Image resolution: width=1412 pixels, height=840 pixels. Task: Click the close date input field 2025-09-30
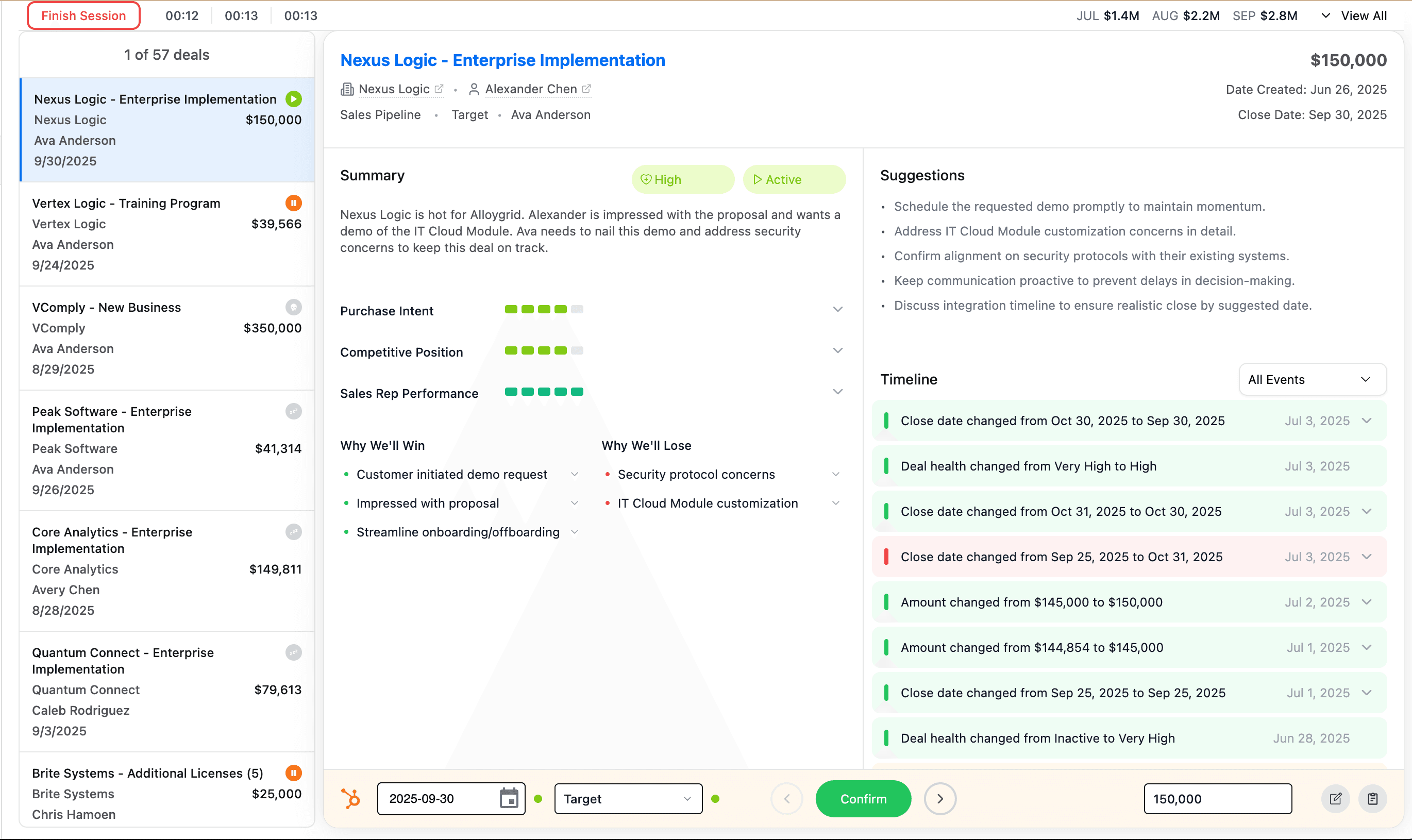coord(451,799)
